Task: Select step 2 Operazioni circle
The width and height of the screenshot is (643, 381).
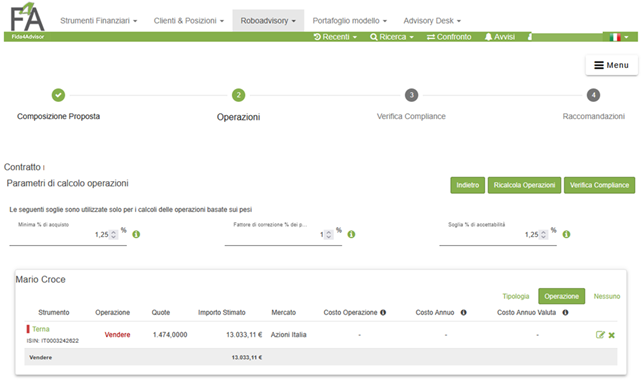Action: (238, 95)
